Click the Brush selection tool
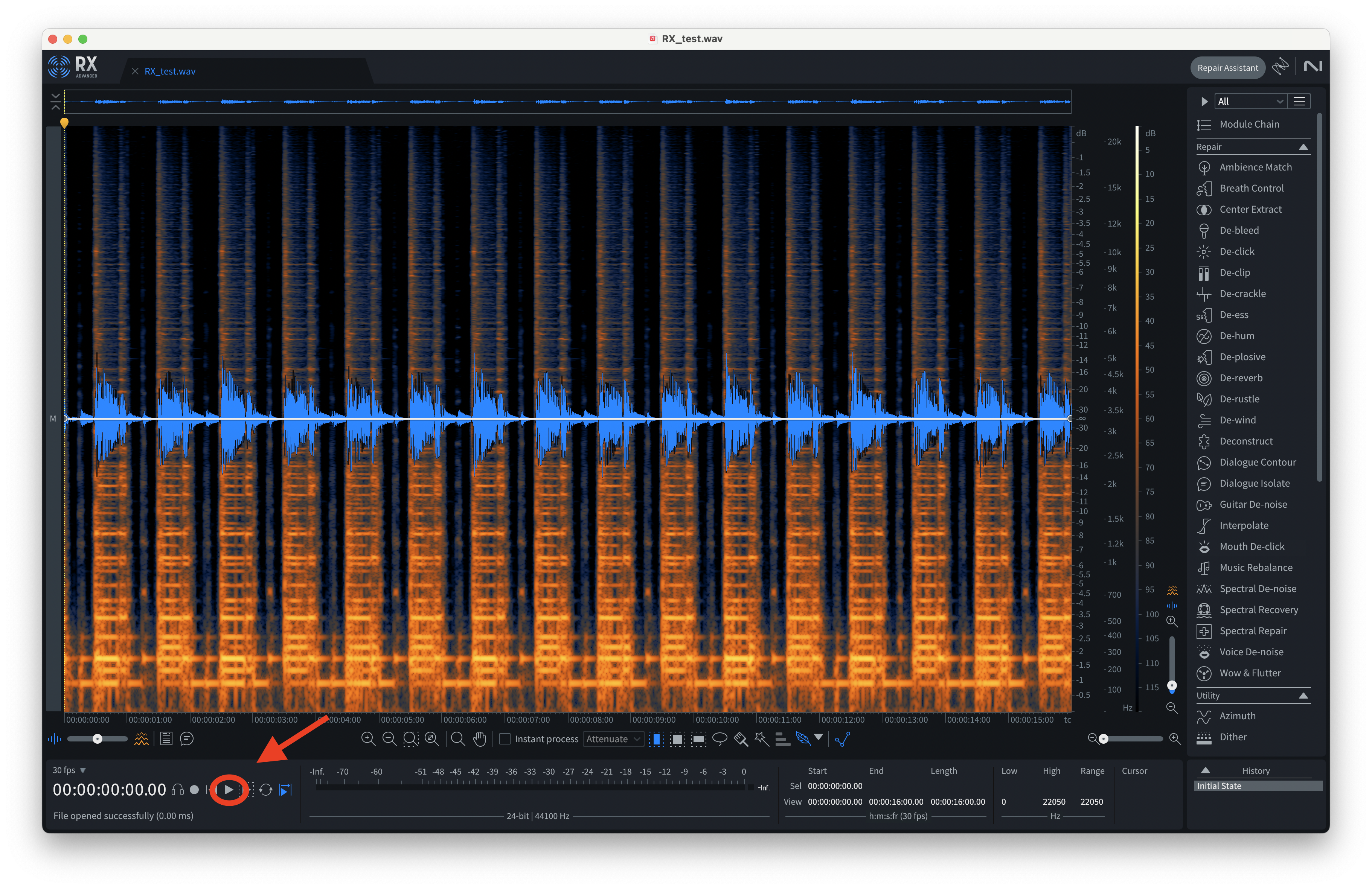The image size is (1372, 889). pos(741,738)
